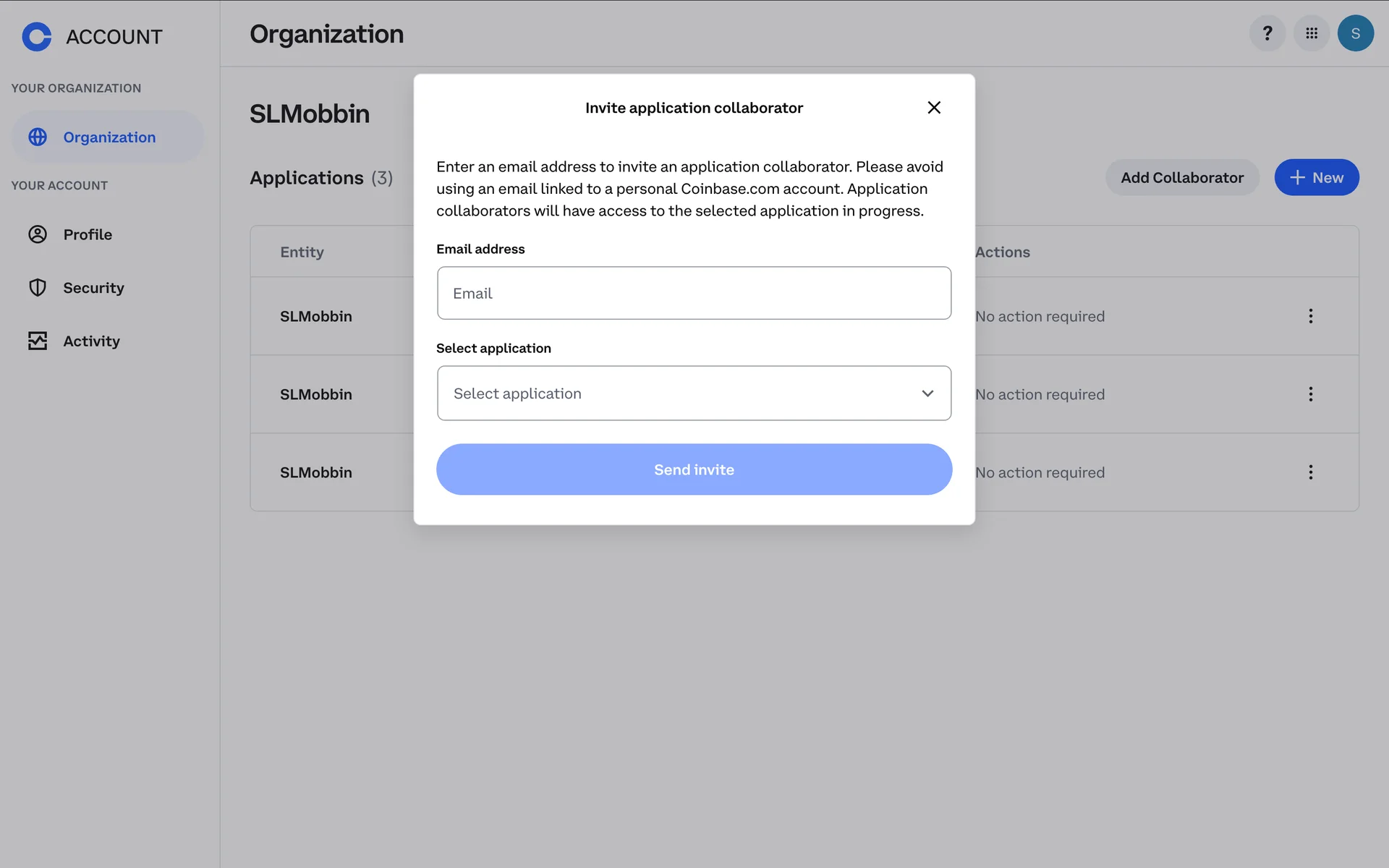Image resolution: width=1389 pixels, height=868 pixels.
Task: Click the New application button
Action: [x=1316, y=177]
